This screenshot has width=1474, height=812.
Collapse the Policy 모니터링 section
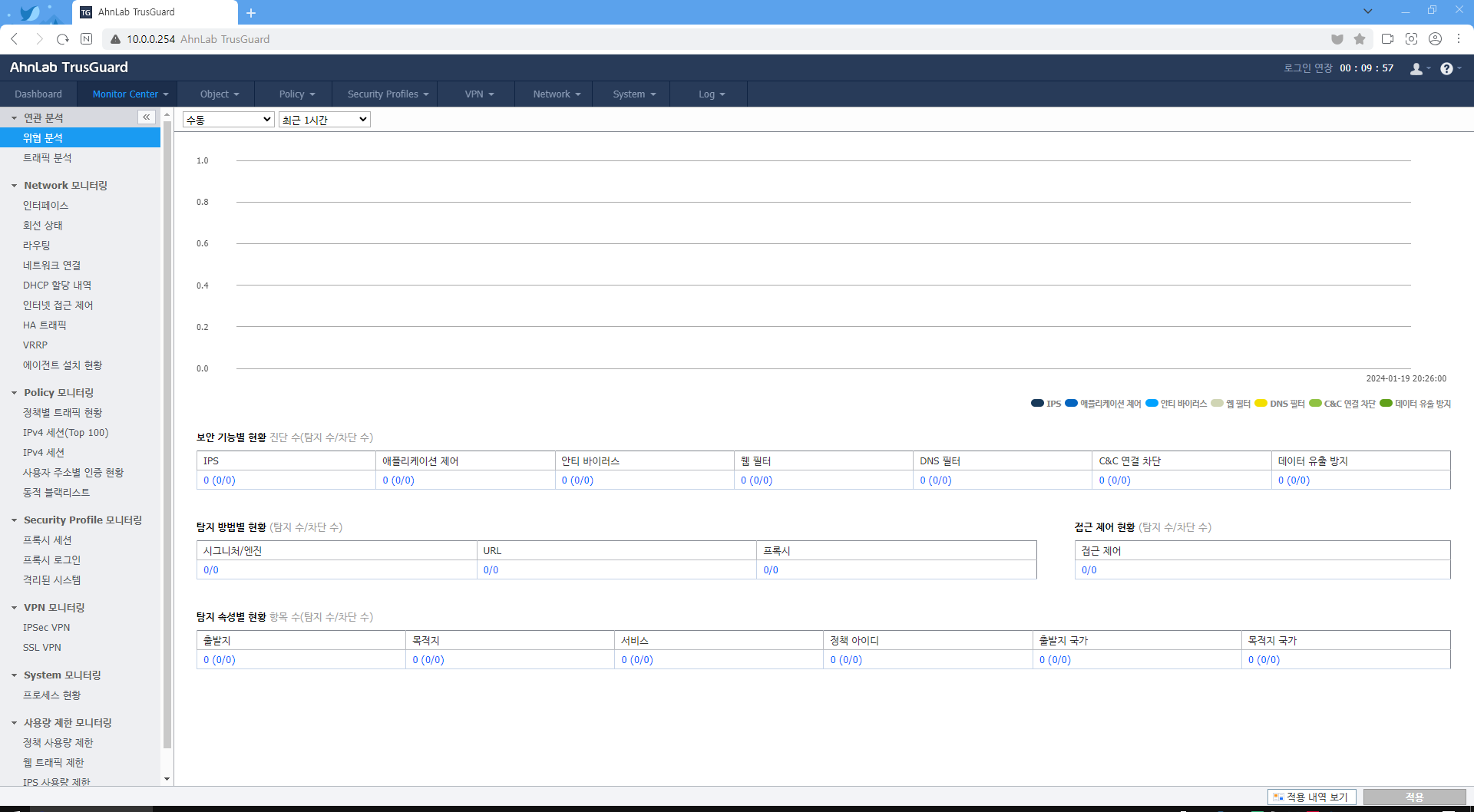click(14, 393)
